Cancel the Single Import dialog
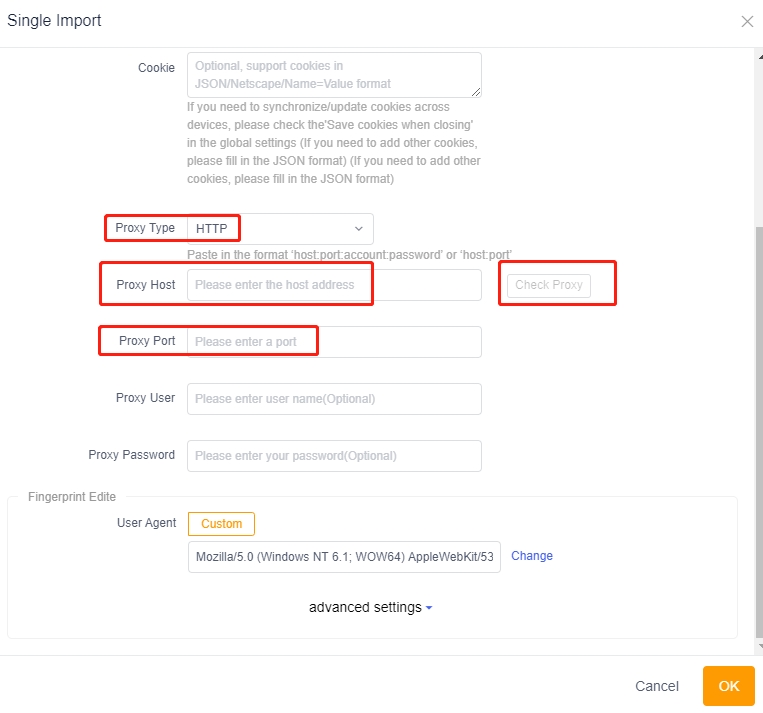The image size is (763, 713). (657, 686)
